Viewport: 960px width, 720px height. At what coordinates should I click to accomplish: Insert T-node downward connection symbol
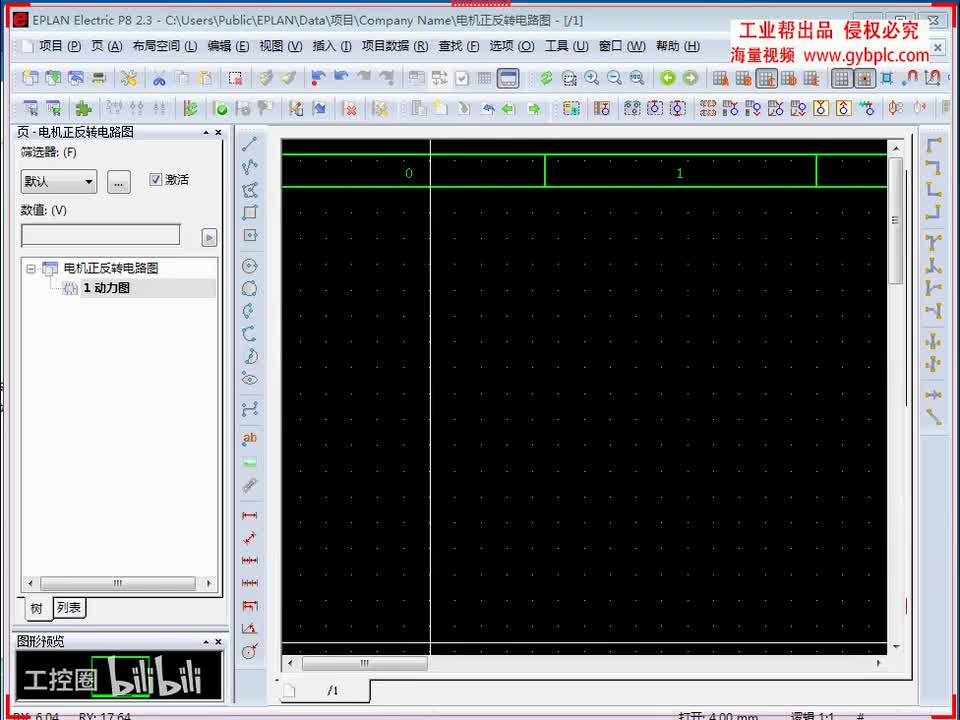pyautogui.click(x=933, y=242)
